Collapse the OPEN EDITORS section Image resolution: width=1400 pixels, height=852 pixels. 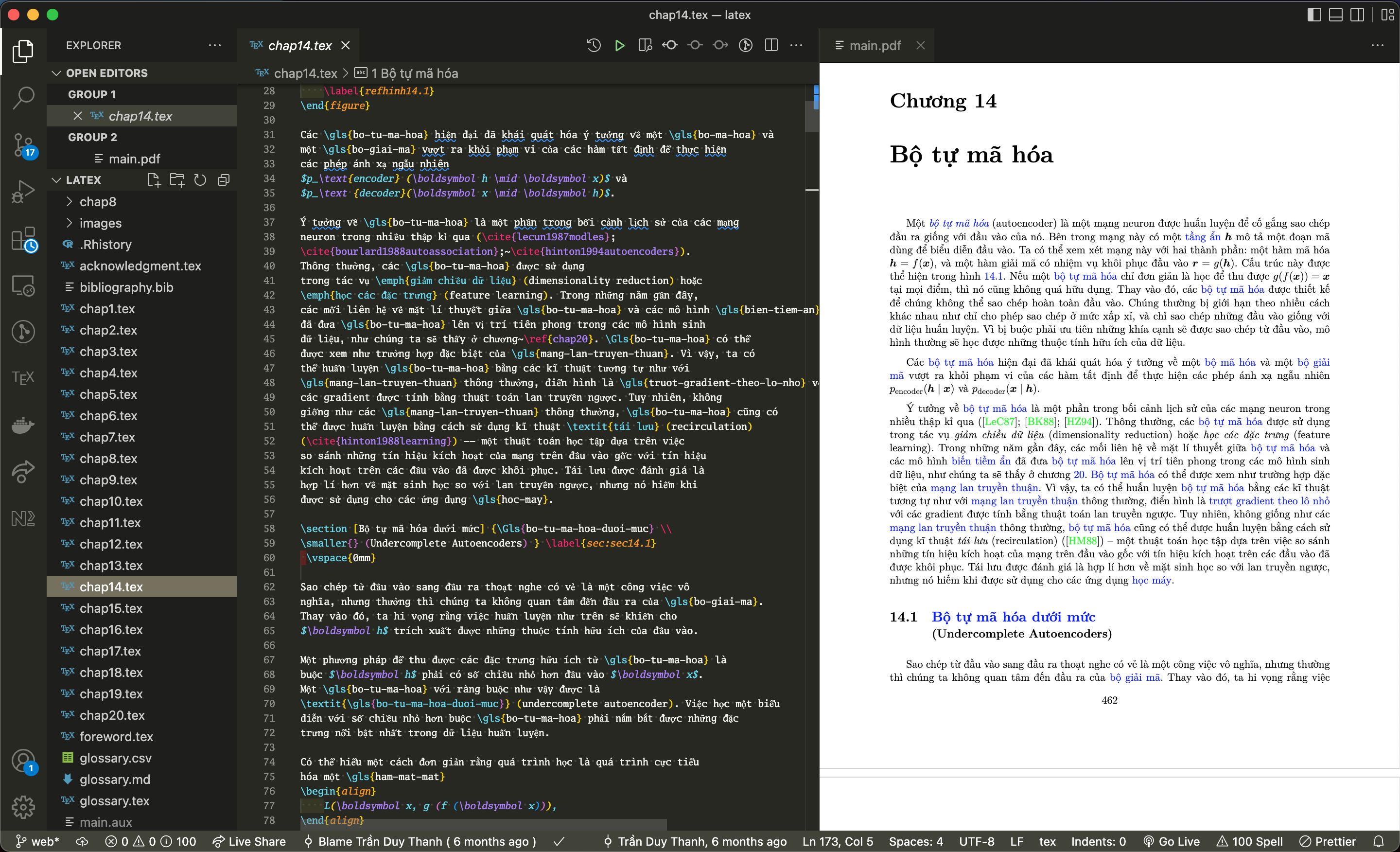click(57, 73)
